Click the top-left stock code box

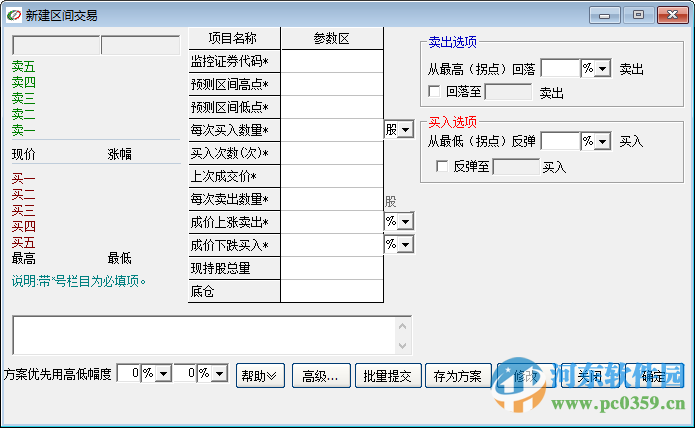[56, 45]
